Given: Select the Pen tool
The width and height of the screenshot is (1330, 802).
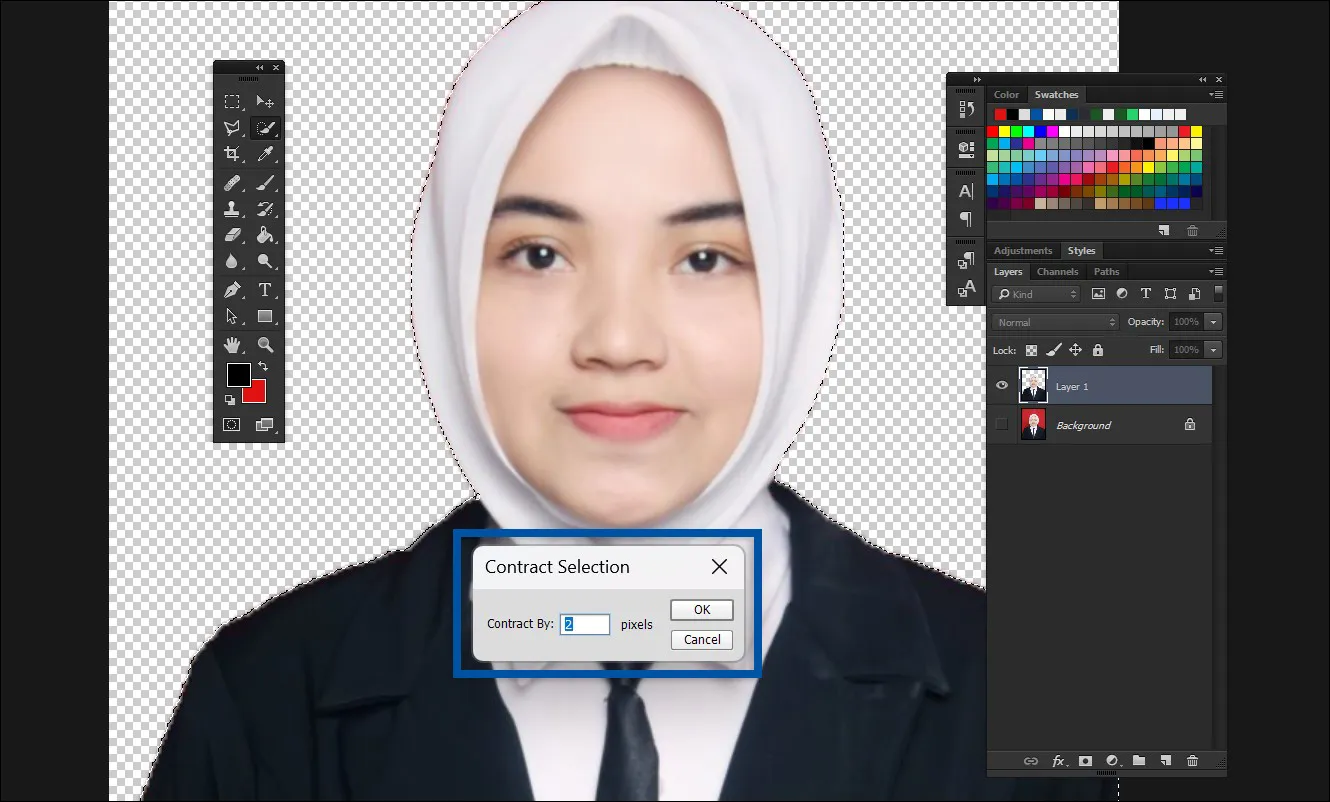Looking at the screenshot, I should (x=232, y=290).
